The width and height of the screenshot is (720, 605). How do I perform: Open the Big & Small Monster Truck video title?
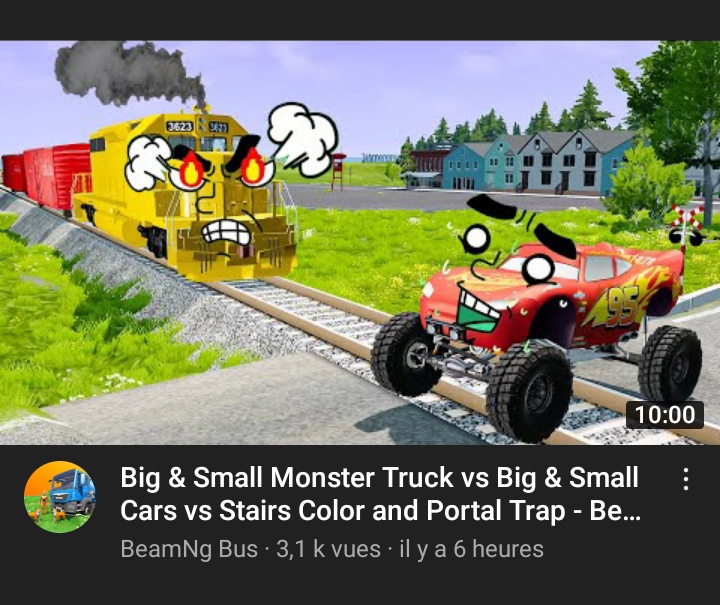[380, 494]
